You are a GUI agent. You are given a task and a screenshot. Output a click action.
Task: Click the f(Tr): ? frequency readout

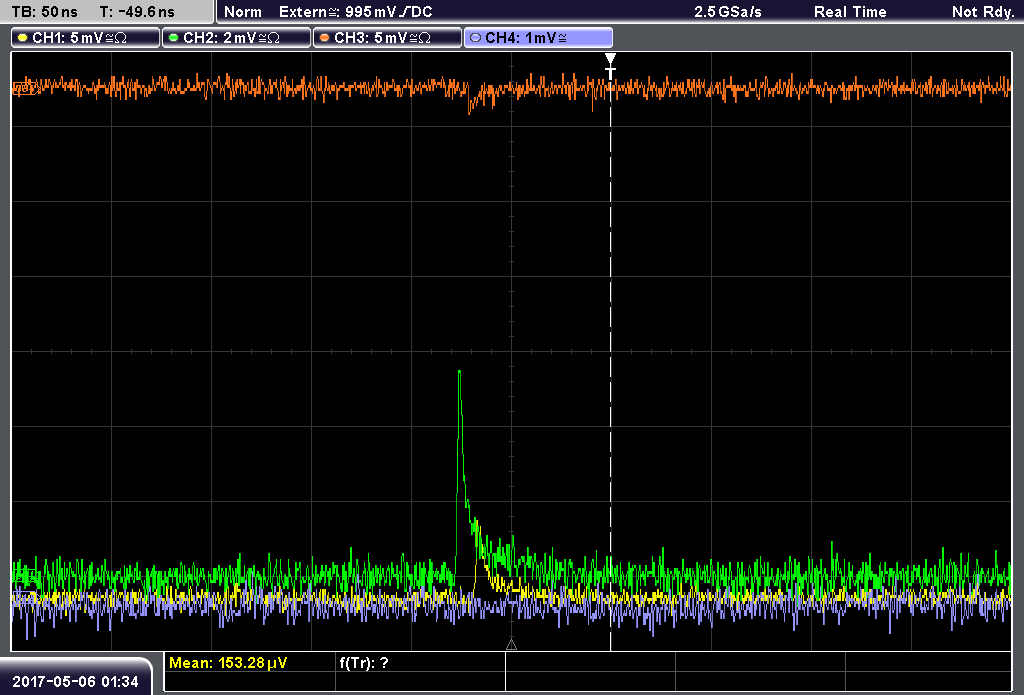click(364, 663)
